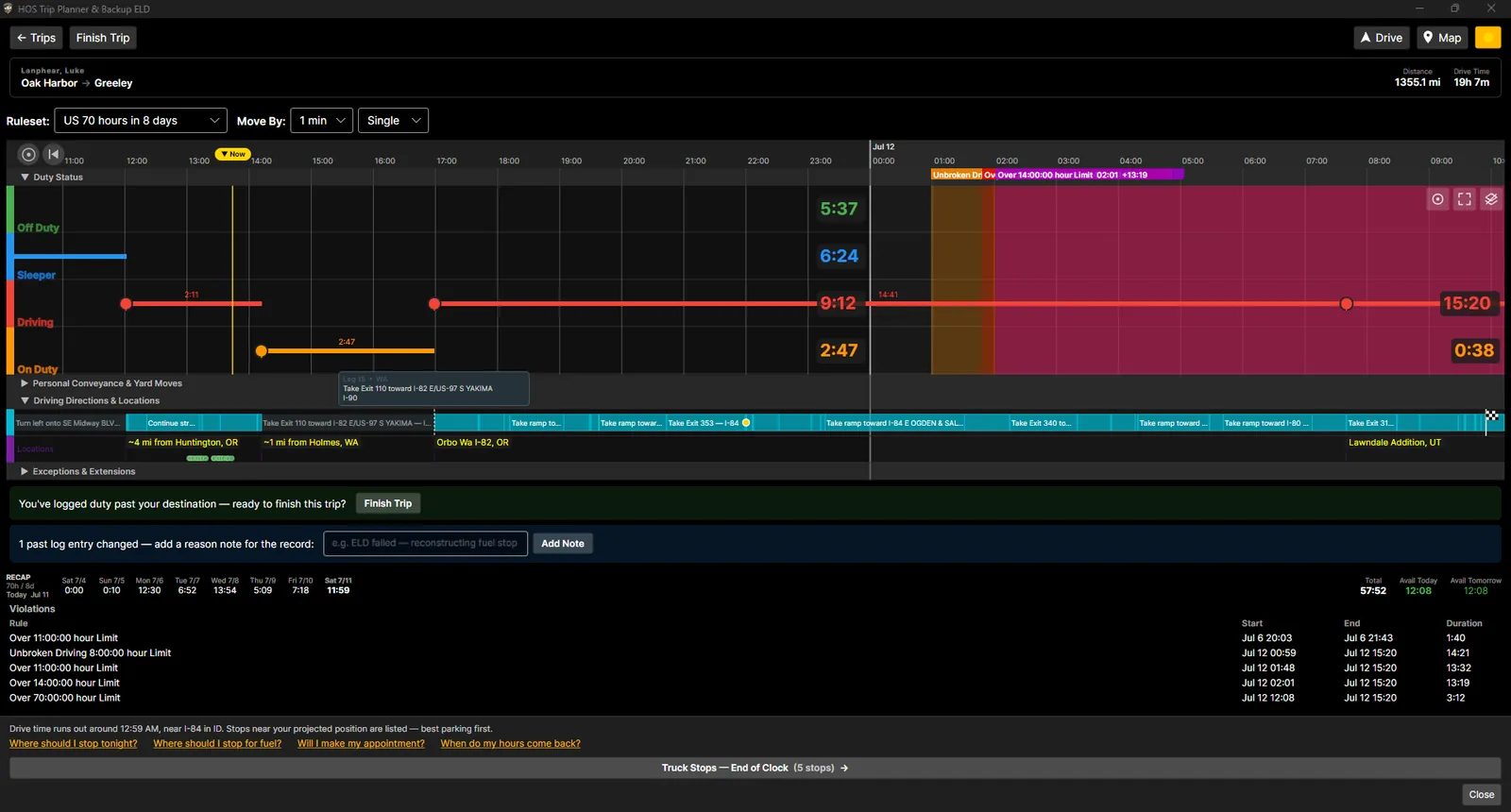The height and width of the screenshot is (812, 1511).
Task: Click ~4 mi from Huntington, OR location
Action: [183, 443]
